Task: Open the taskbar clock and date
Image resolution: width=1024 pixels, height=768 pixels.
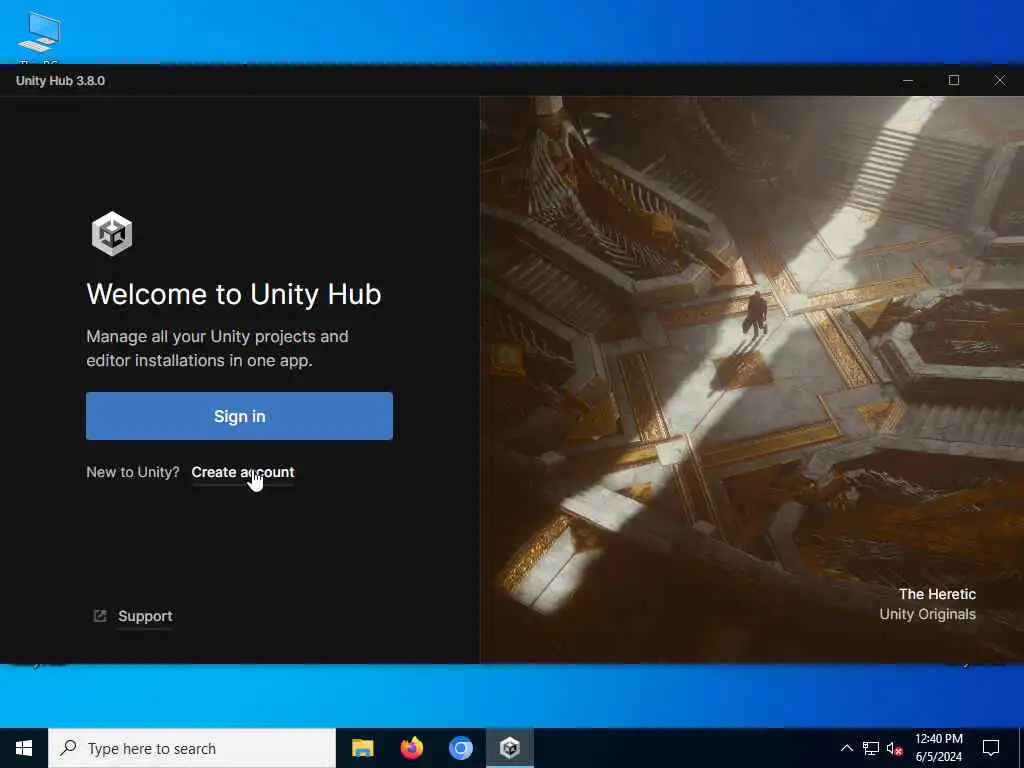Action: 938,748
